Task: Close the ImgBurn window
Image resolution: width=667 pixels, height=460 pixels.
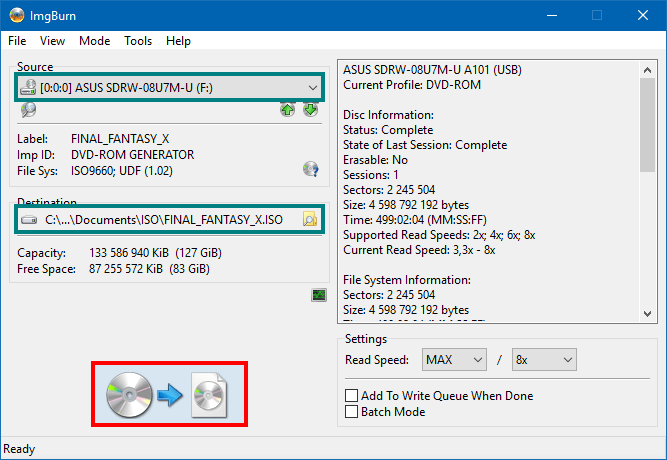Action: [x=643, y=15]
